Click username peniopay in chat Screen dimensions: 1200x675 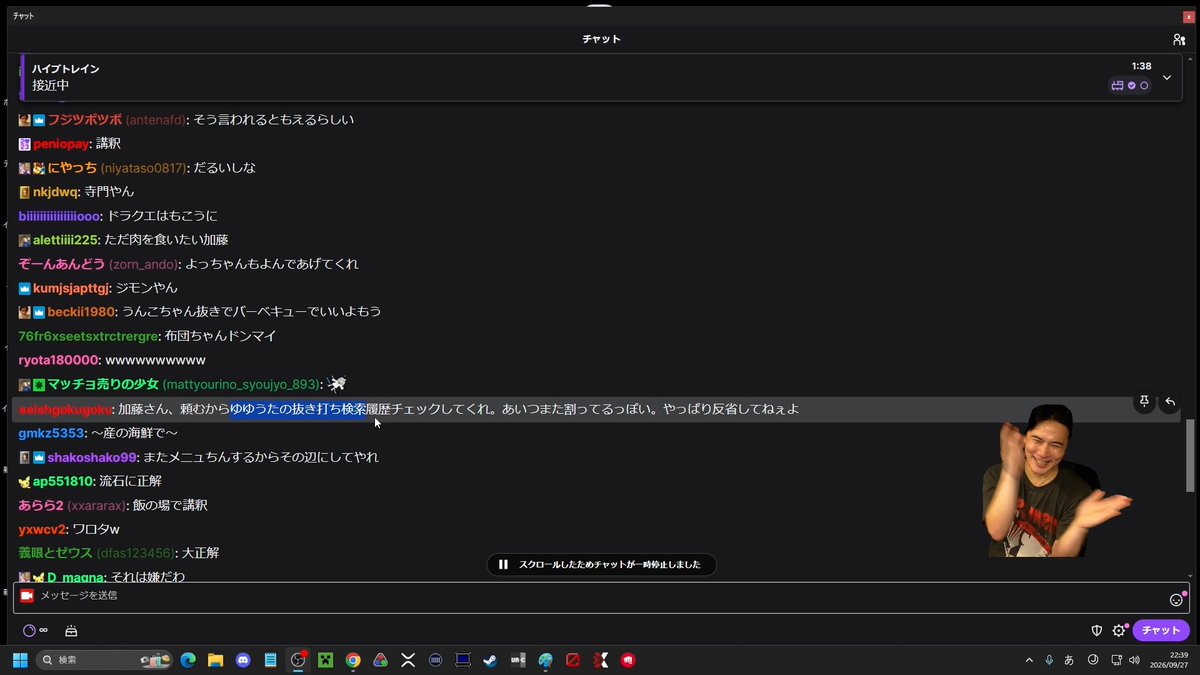click(x=61, y=144)
